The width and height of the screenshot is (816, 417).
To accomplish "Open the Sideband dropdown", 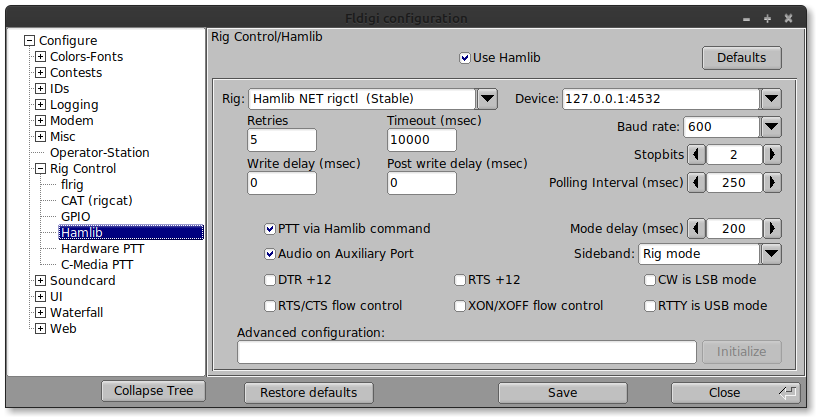I will click(771, 254).
